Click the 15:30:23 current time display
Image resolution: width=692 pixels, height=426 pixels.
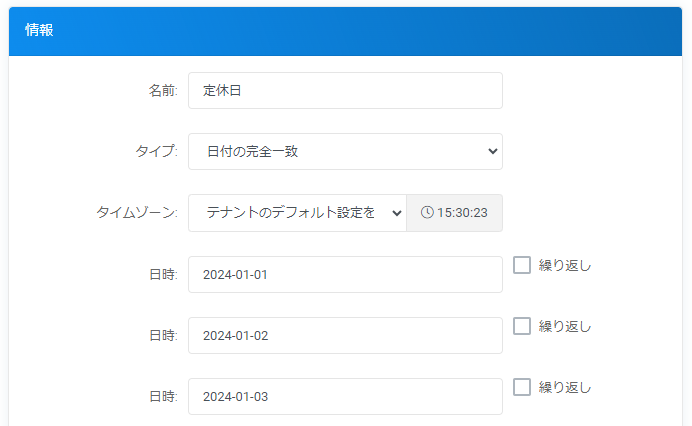[x=462, y=213]
